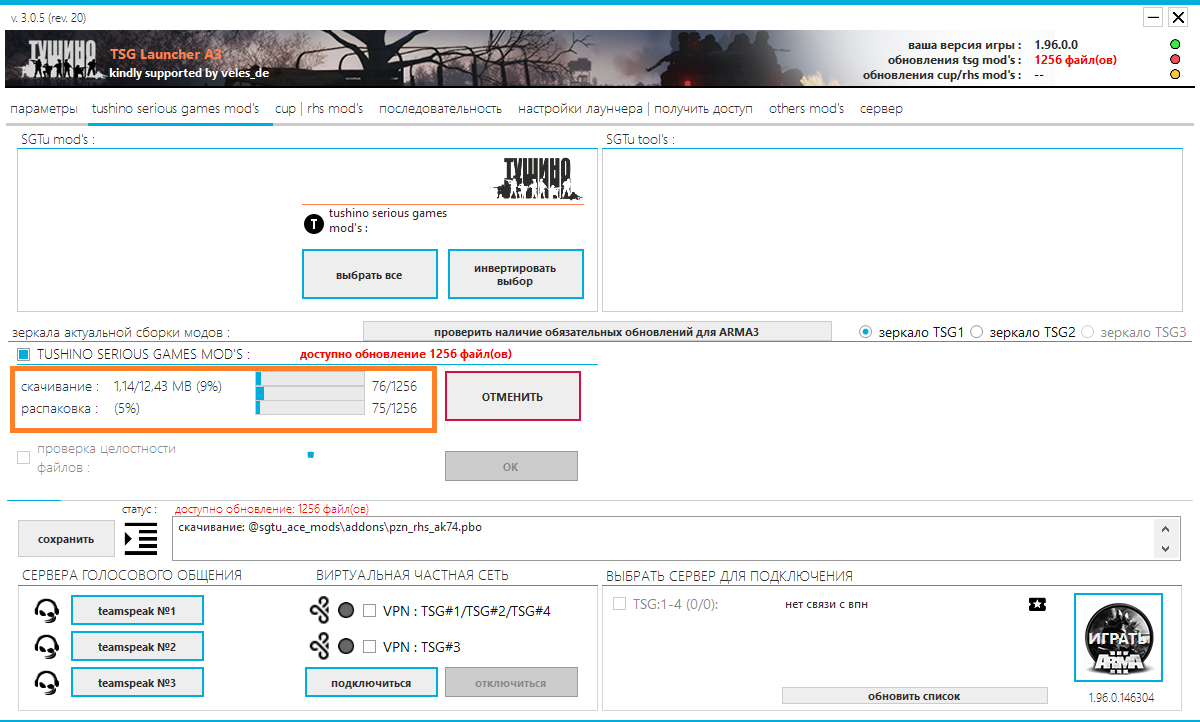Click the star ticket icon in server list
Image resolution: width=1200 pixels, height=722 pixels.
(1037, 604)
